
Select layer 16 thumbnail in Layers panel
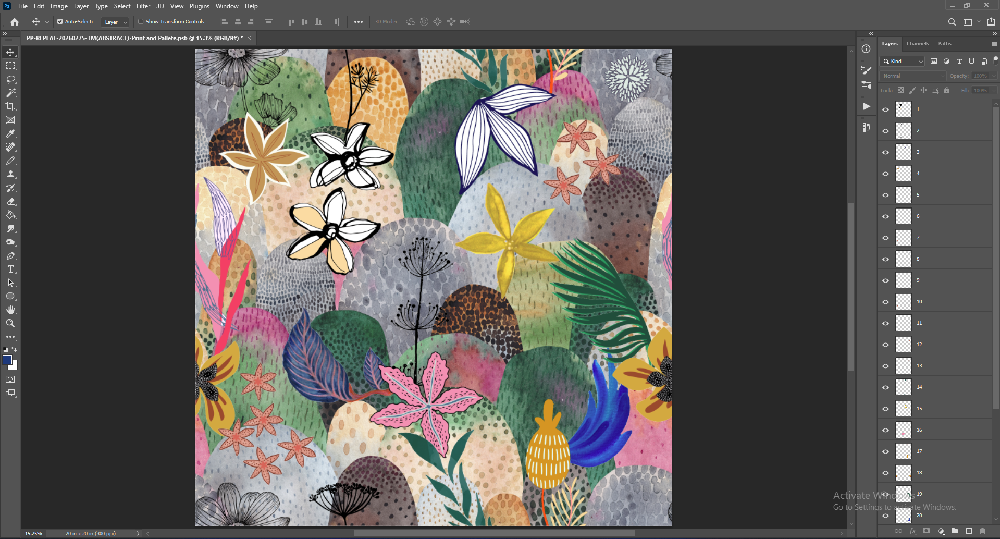903,430
